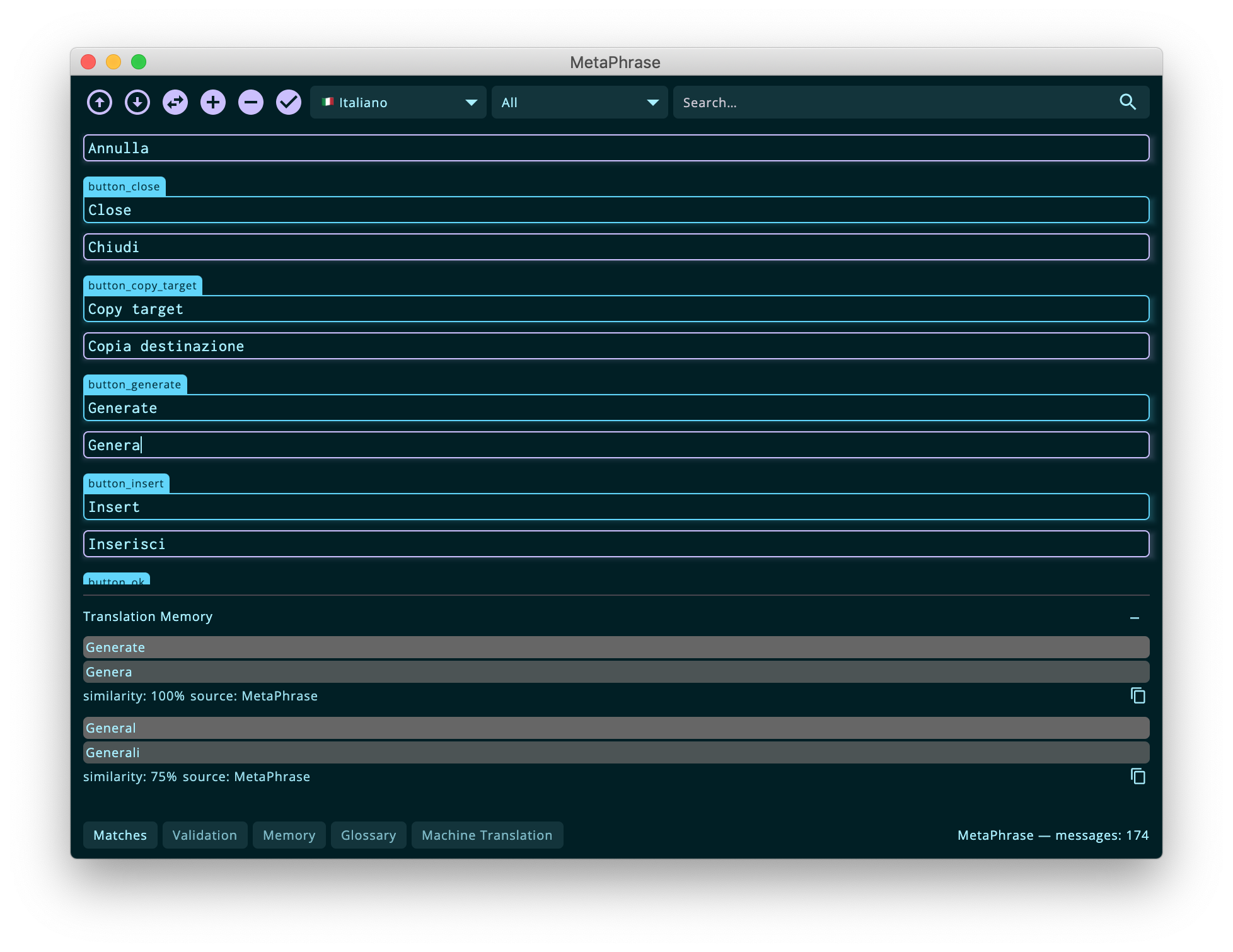This screenshot has width=1233, height=952.
Task: Click the swap arrows toolbar icon
Action: [x=175, y=102]
